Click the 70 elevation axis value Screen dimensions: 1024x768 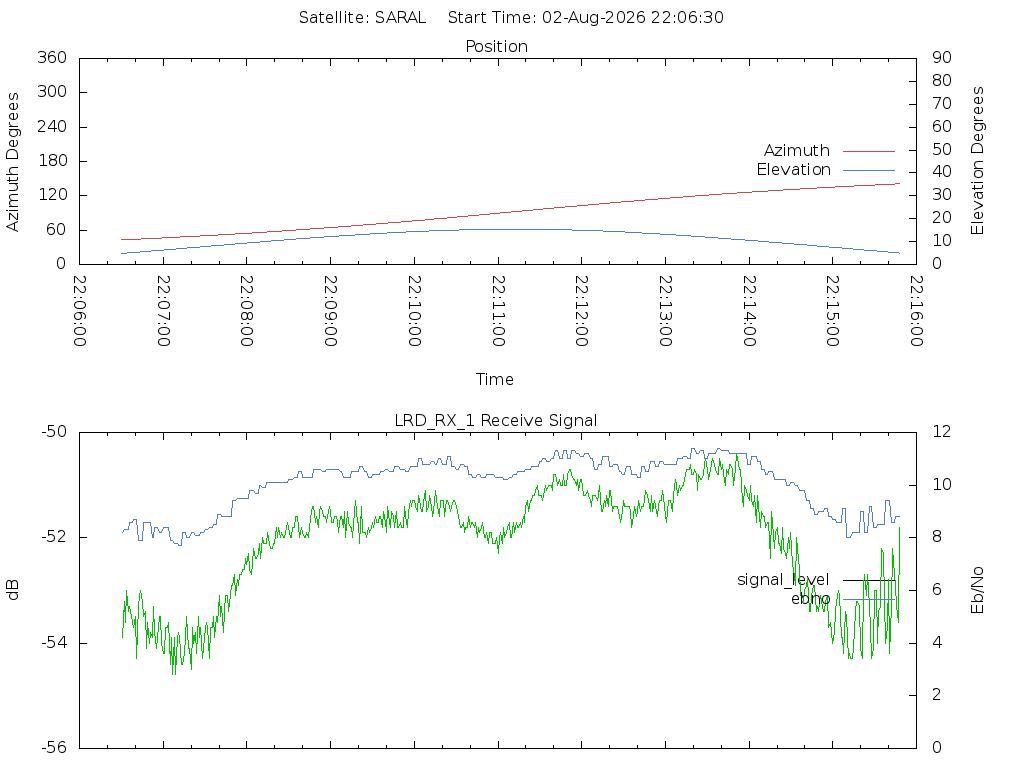(942, 103)
